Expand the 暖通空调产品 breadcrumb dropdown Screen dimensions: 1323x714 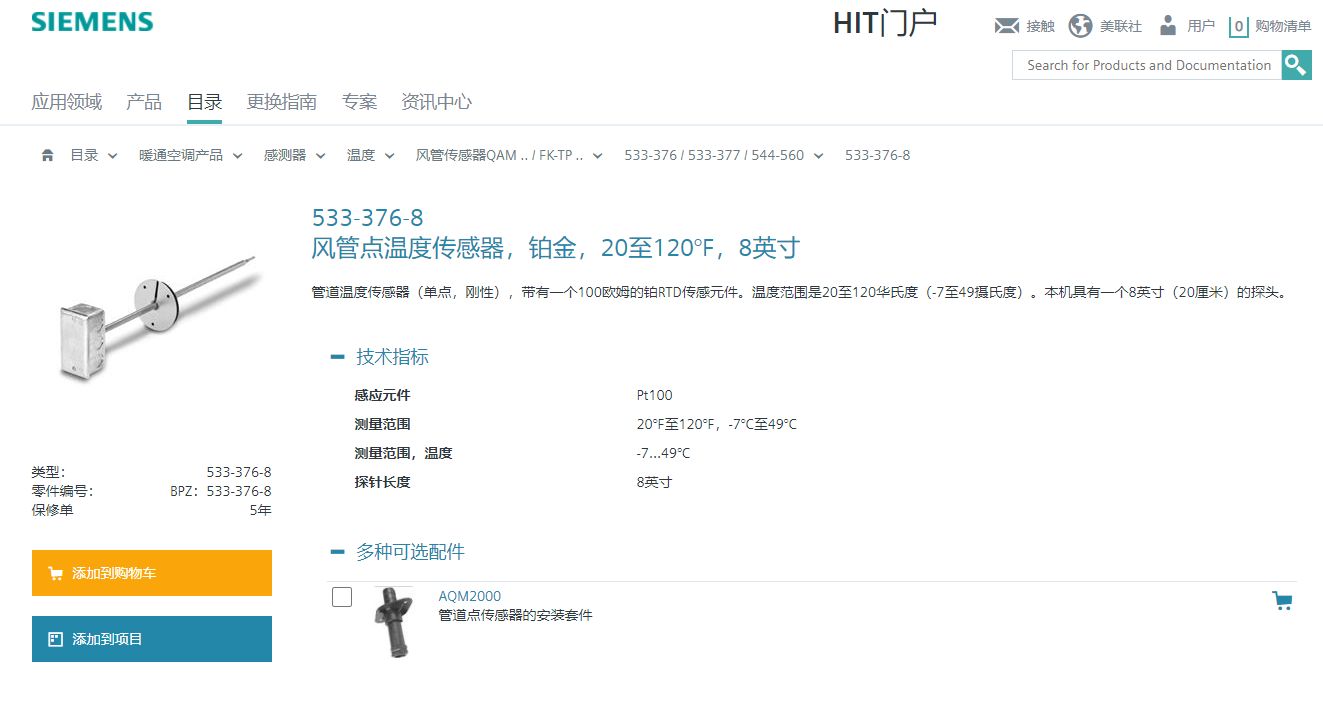tap(238, 156)
